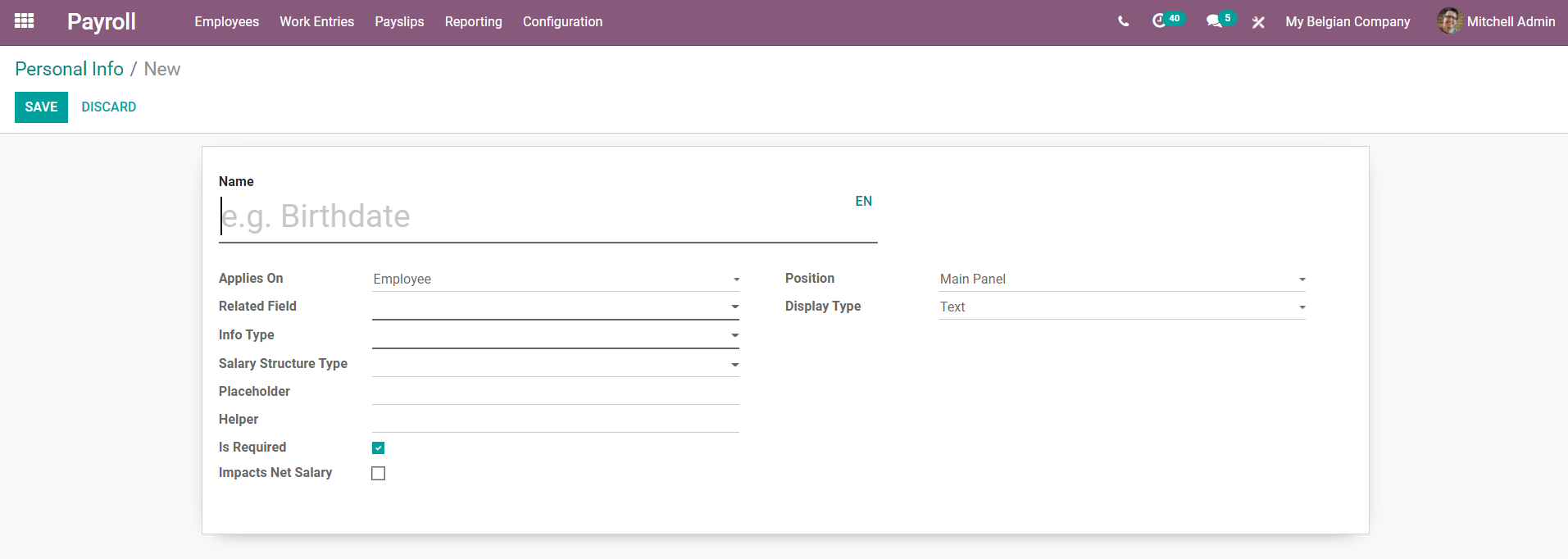The image size is (1568, 559).
Task: Click the Applies On label
Action: coord(251,279)
